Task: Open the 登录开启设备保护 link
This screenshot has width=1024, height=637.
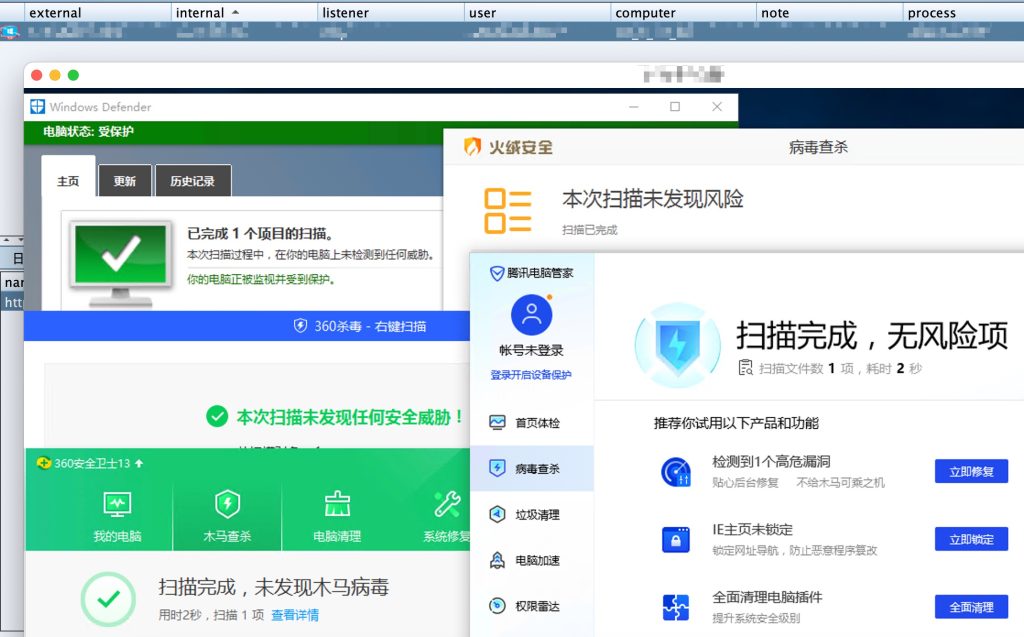Action: coord(531,375)
